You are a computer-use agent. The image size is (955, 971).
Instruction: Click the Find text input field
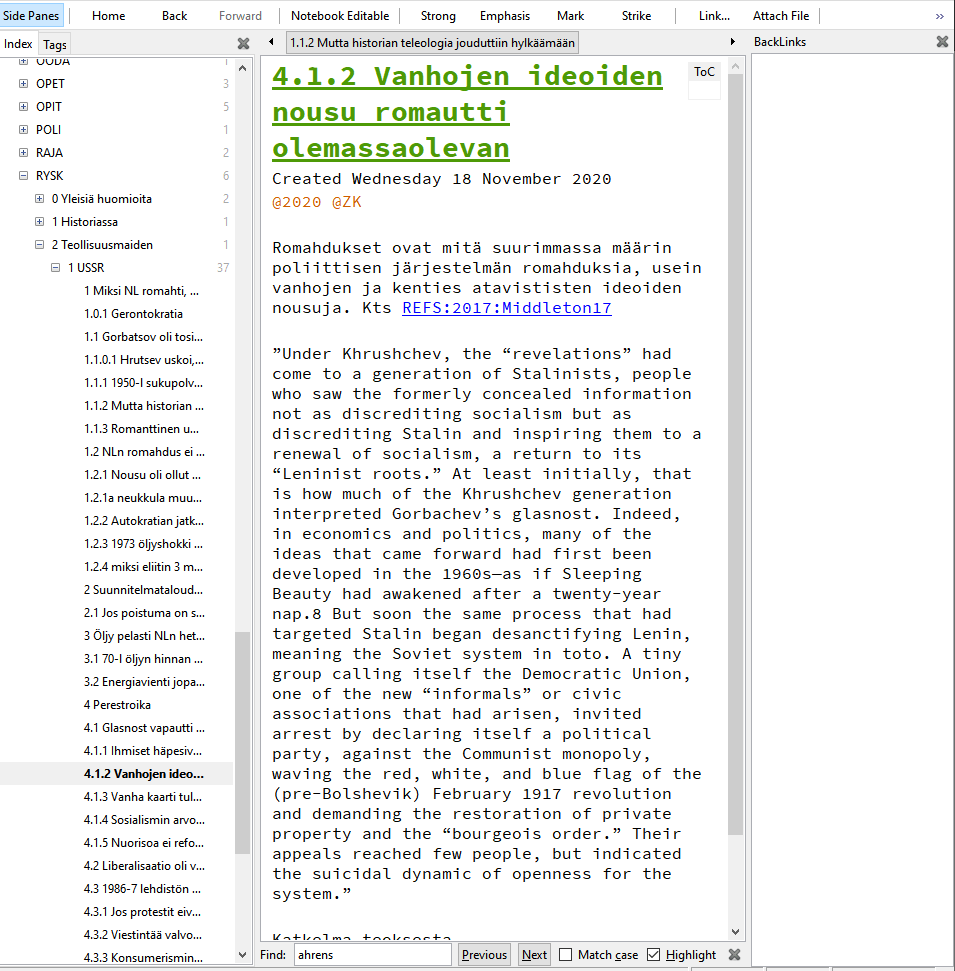click(373, 955)
